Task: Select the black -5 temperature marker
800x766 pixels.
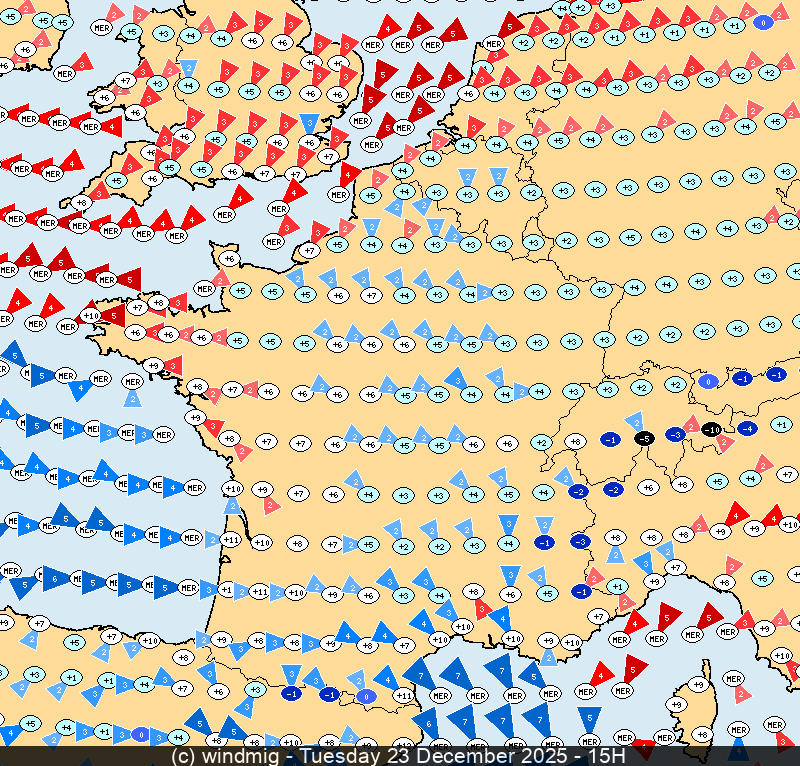Action: coord(645,438)
